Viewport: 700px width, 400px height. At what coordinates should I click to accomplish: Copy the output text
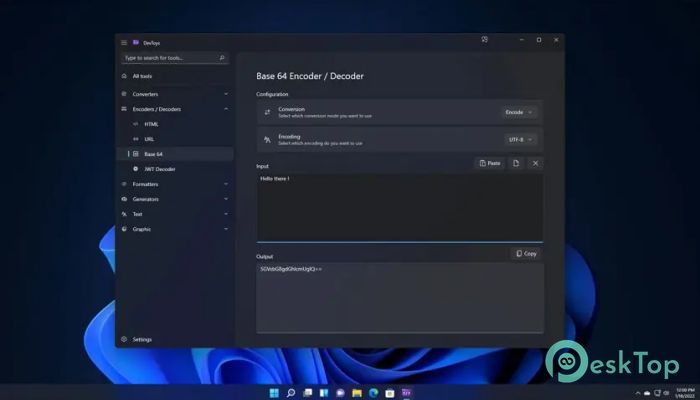click(x=526, y=254)
